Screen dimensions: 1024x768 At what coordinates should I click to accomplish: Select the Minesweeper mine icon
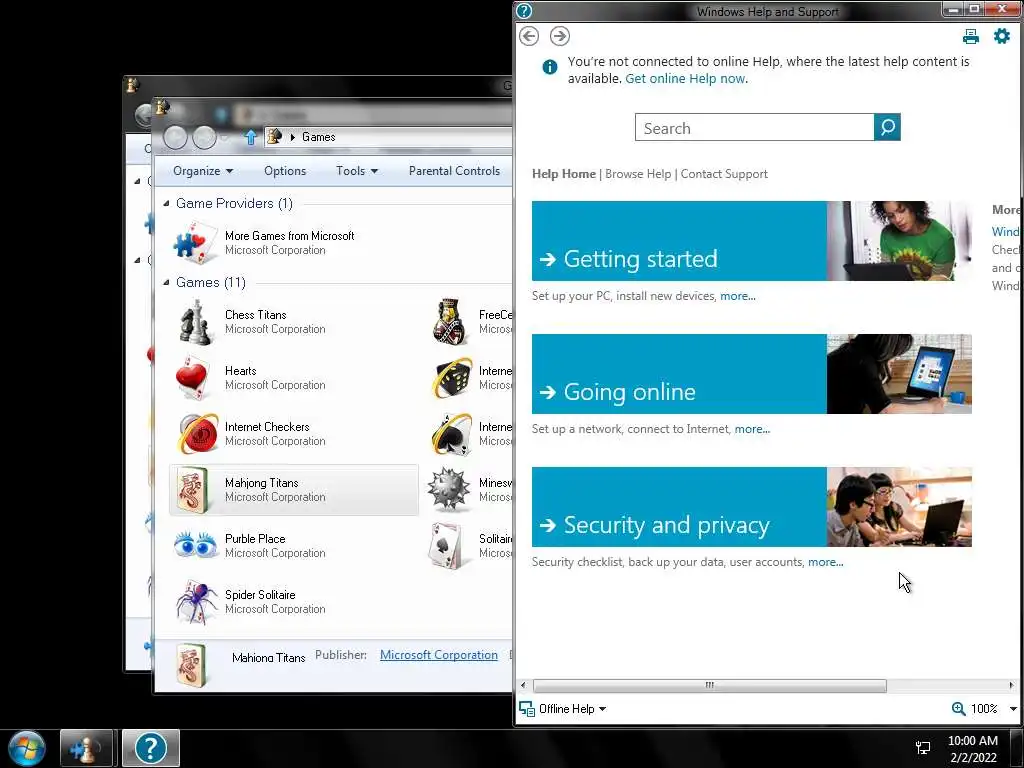click(x=449, y=489)
